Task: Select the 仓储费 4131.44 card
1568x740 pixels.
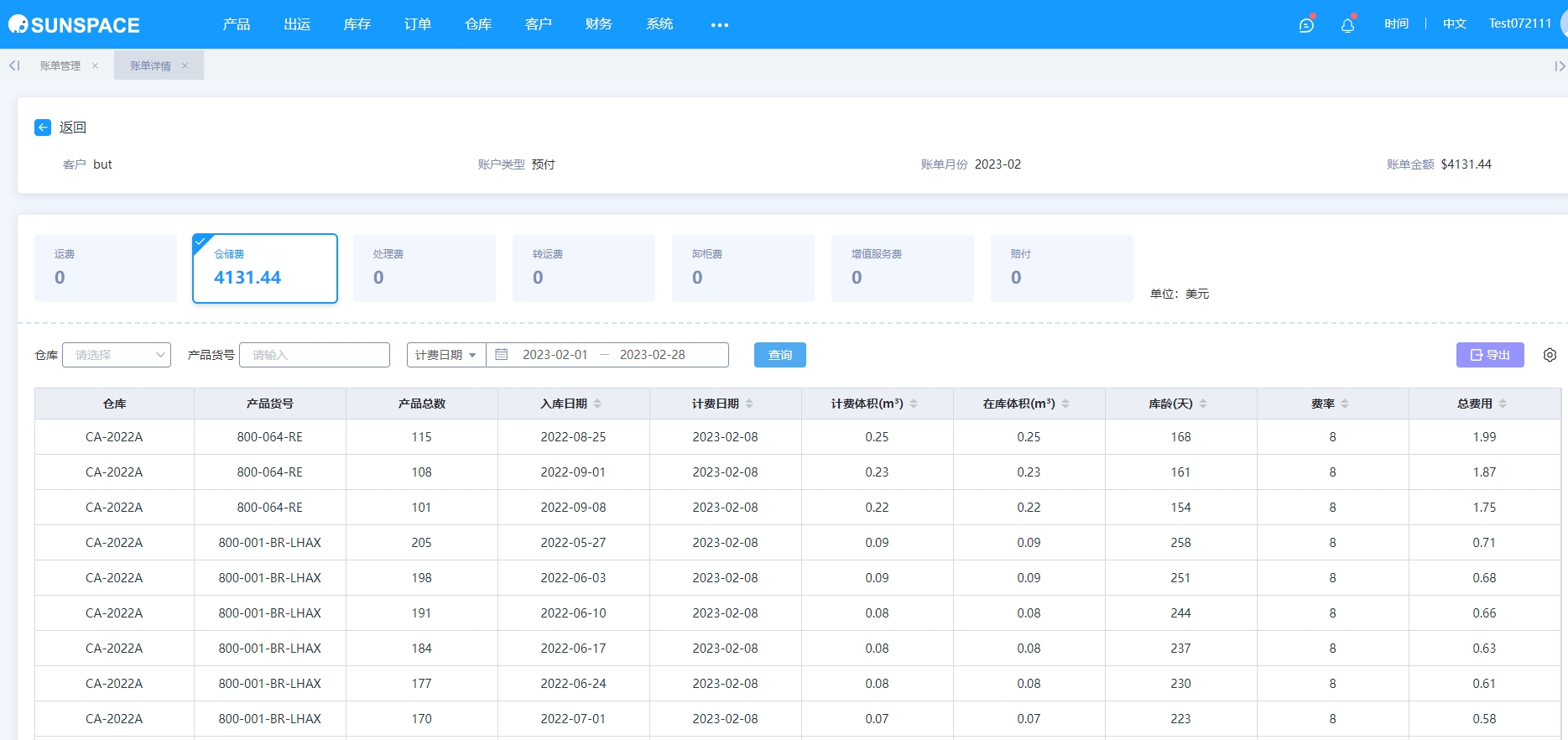Action: click(265, 268)
